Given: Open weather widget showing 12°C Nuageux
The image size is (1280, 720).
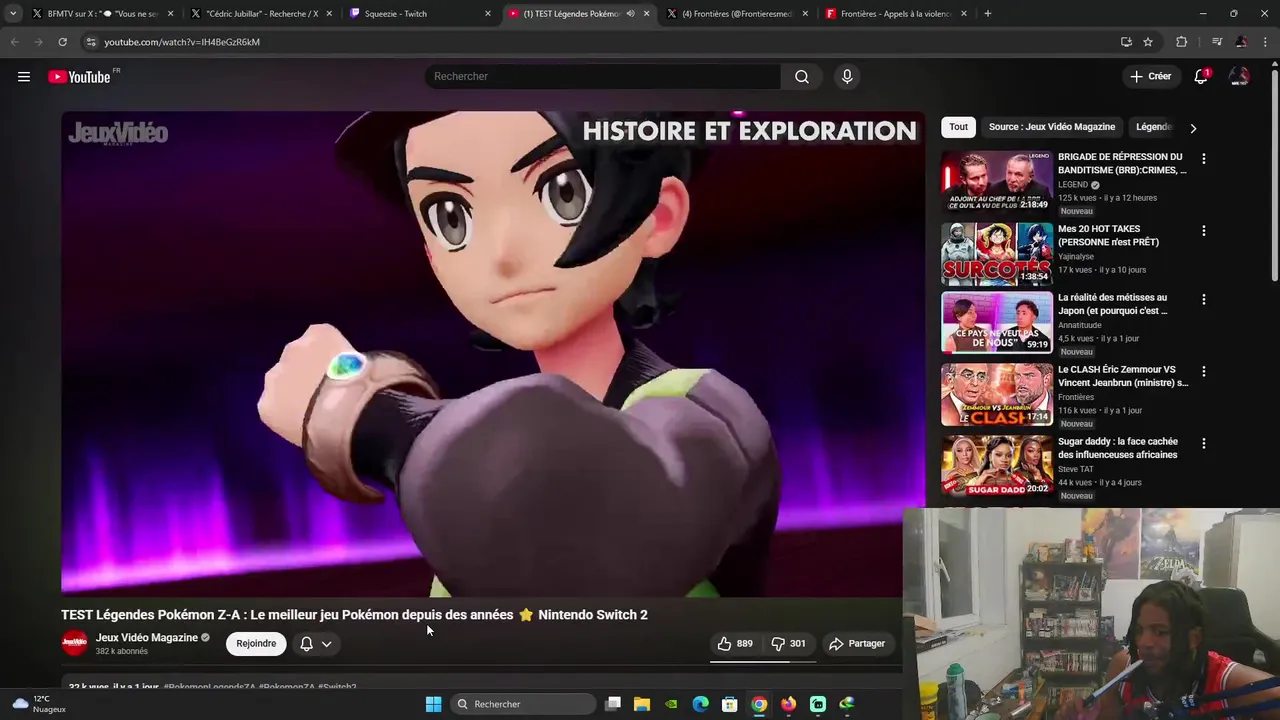Looking at the screenshot, I should coord(40,704).
